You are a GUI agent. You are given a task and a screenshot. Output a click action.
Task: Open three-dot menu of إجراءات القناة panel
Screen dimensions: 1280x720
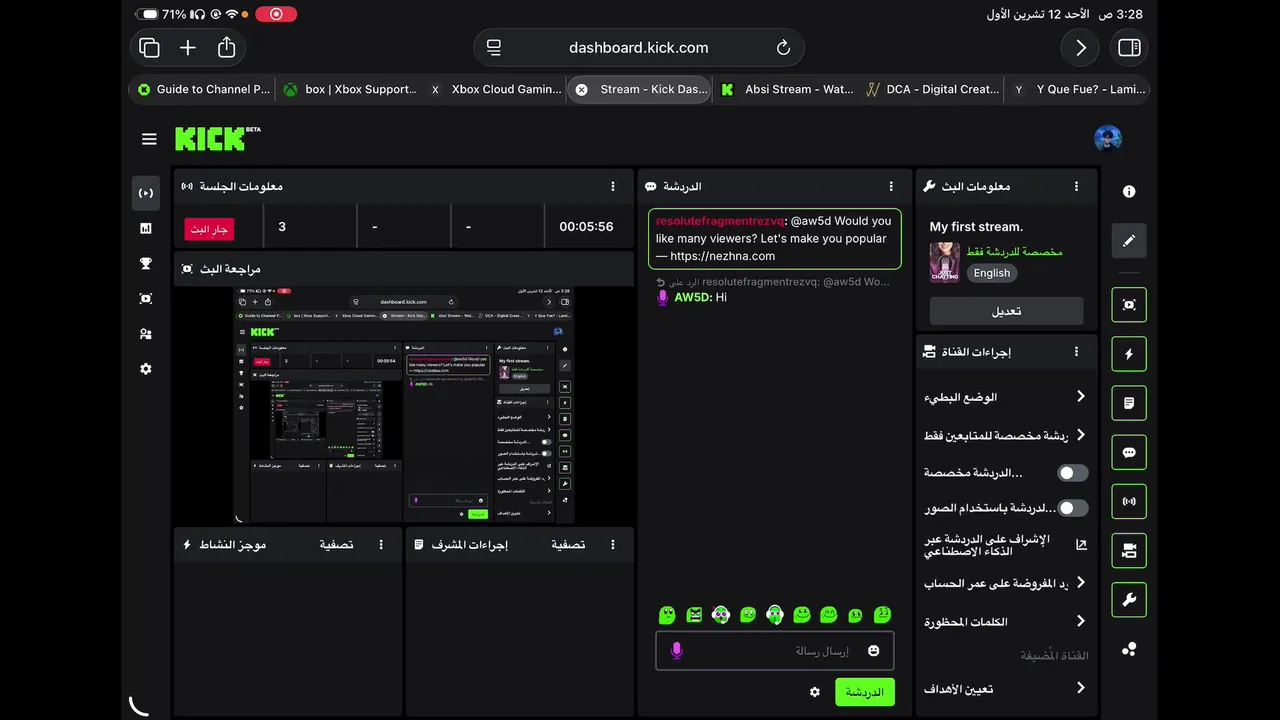pos(1076,352)
